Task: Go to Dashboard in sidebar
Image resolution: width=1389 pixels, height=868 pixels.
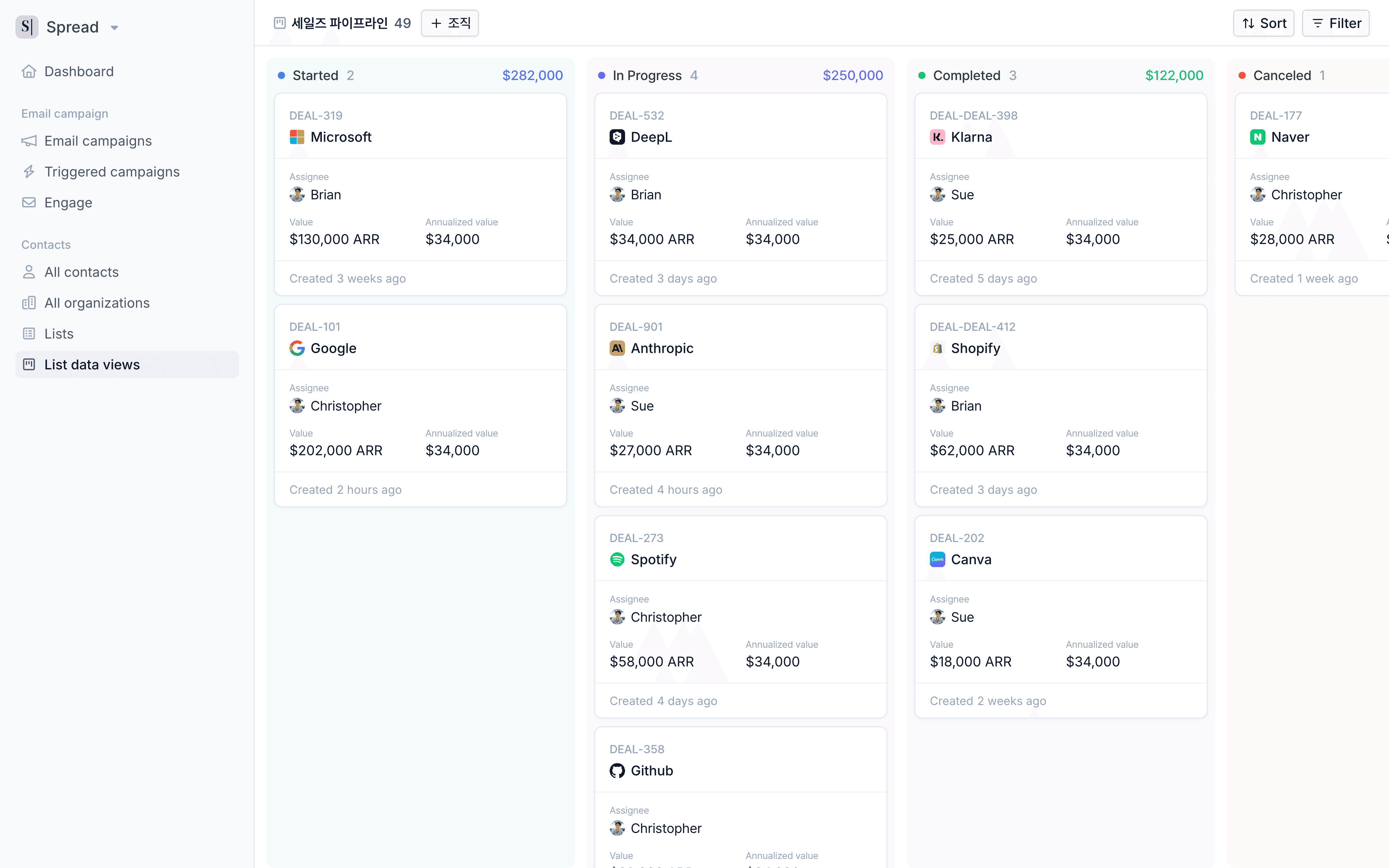Action: [79, 71]
